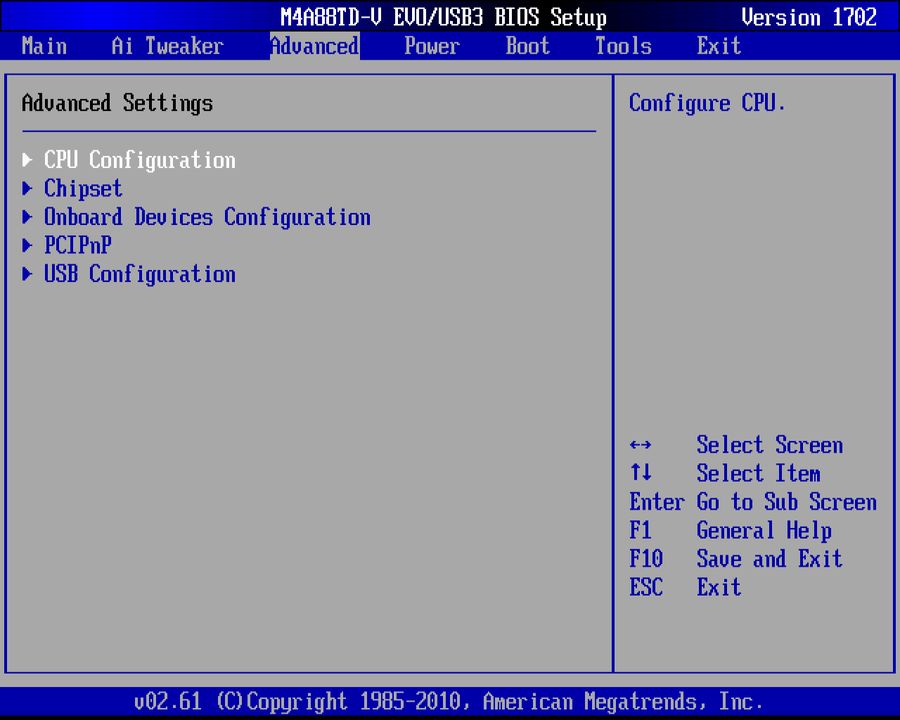Switch to the Main tab
Screen dimensions: 900x720
coord(44,46)
